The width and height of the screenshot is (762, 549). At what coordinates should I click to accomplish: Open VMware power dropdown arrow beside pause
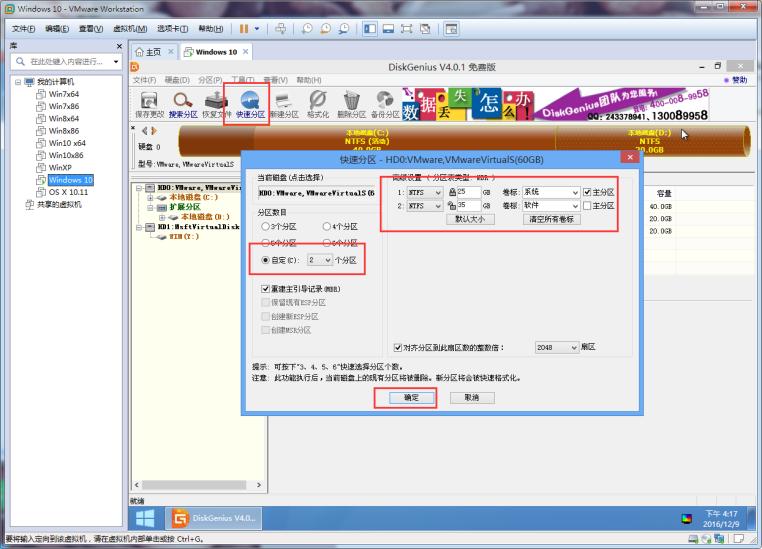click(257, 29)
